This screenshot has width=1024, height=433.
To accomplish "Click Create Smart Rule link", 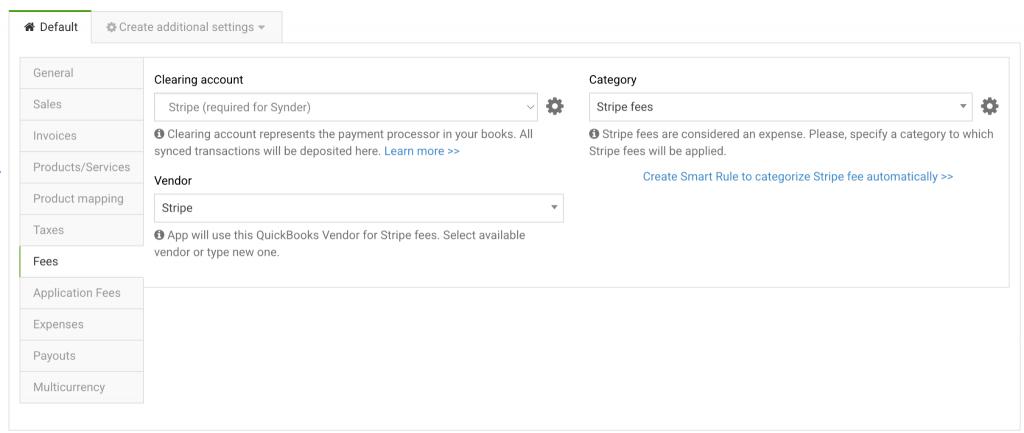I will click(797, 177).
